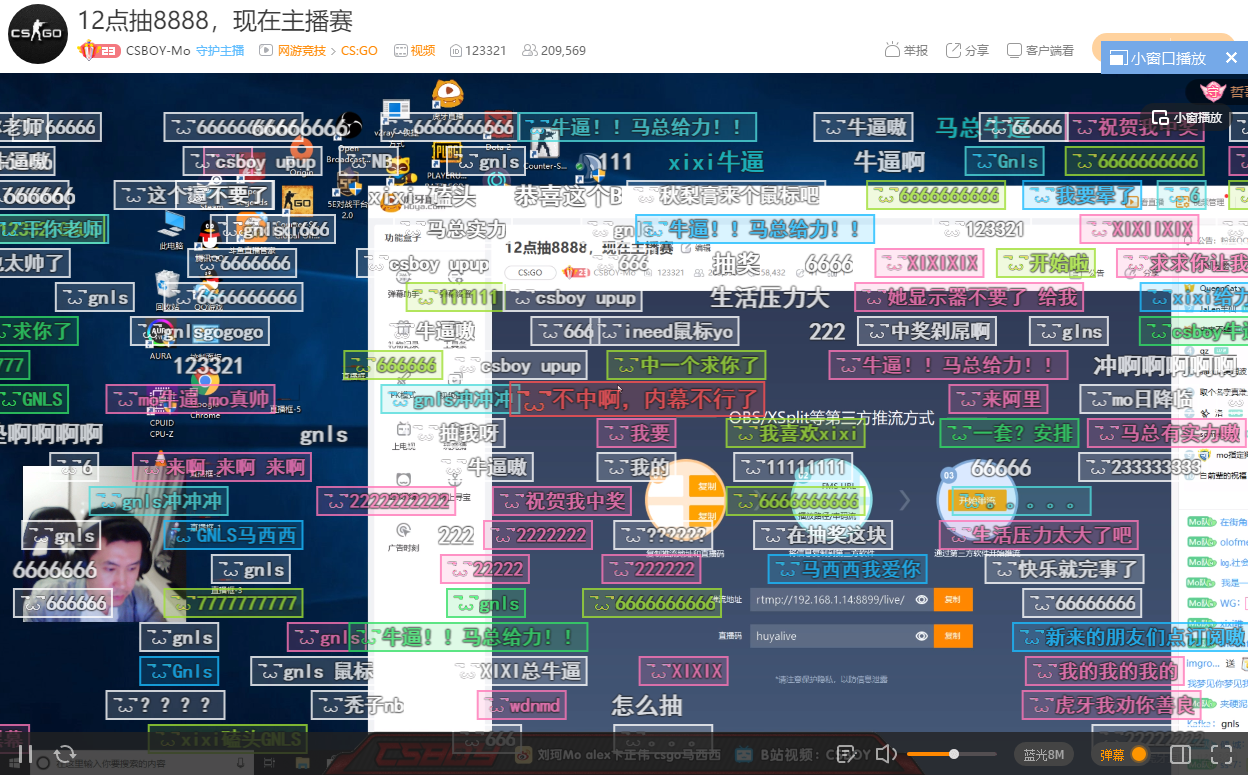Mute the speaker icon in the player bar

click(x=885, y=753)
